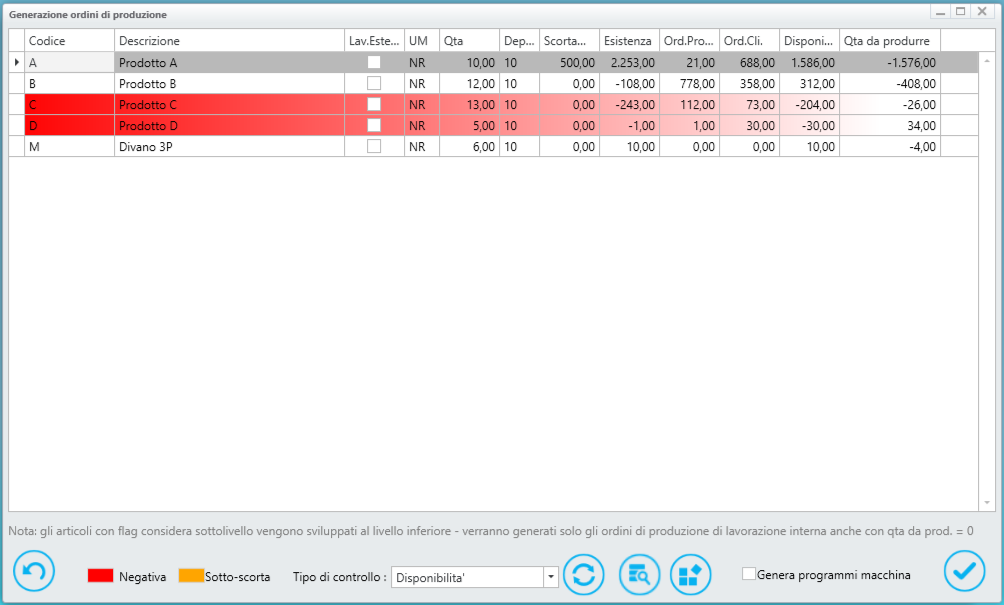Toggle Lav.Esterna checkbox for Prodotto D
Viewport: 1004px width, 605px height.
[x=374, y=125]
